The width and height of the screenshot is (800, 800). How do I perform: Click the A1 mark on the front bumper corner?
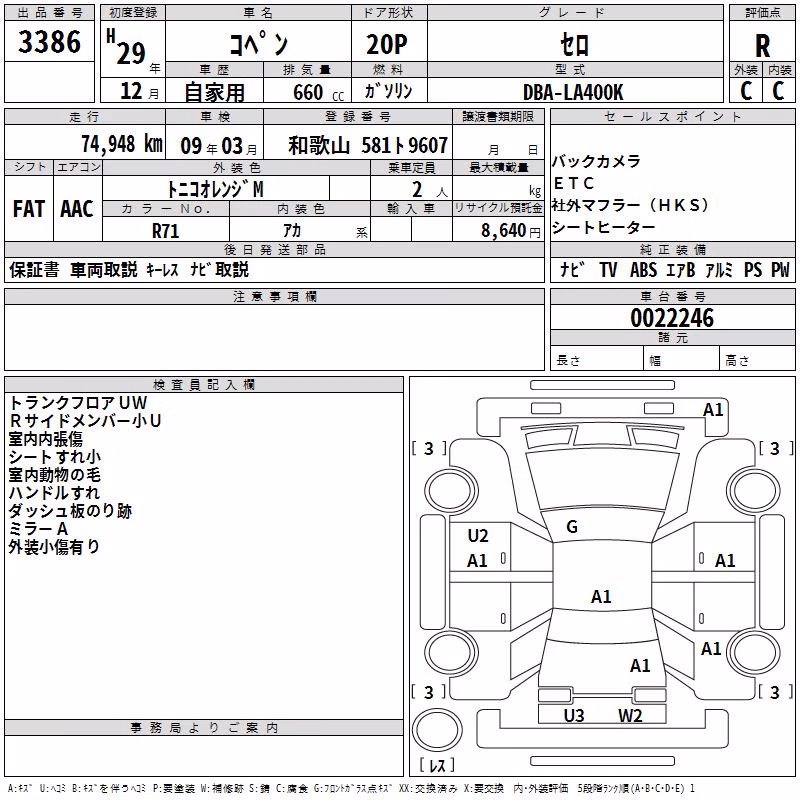[713, 409]
